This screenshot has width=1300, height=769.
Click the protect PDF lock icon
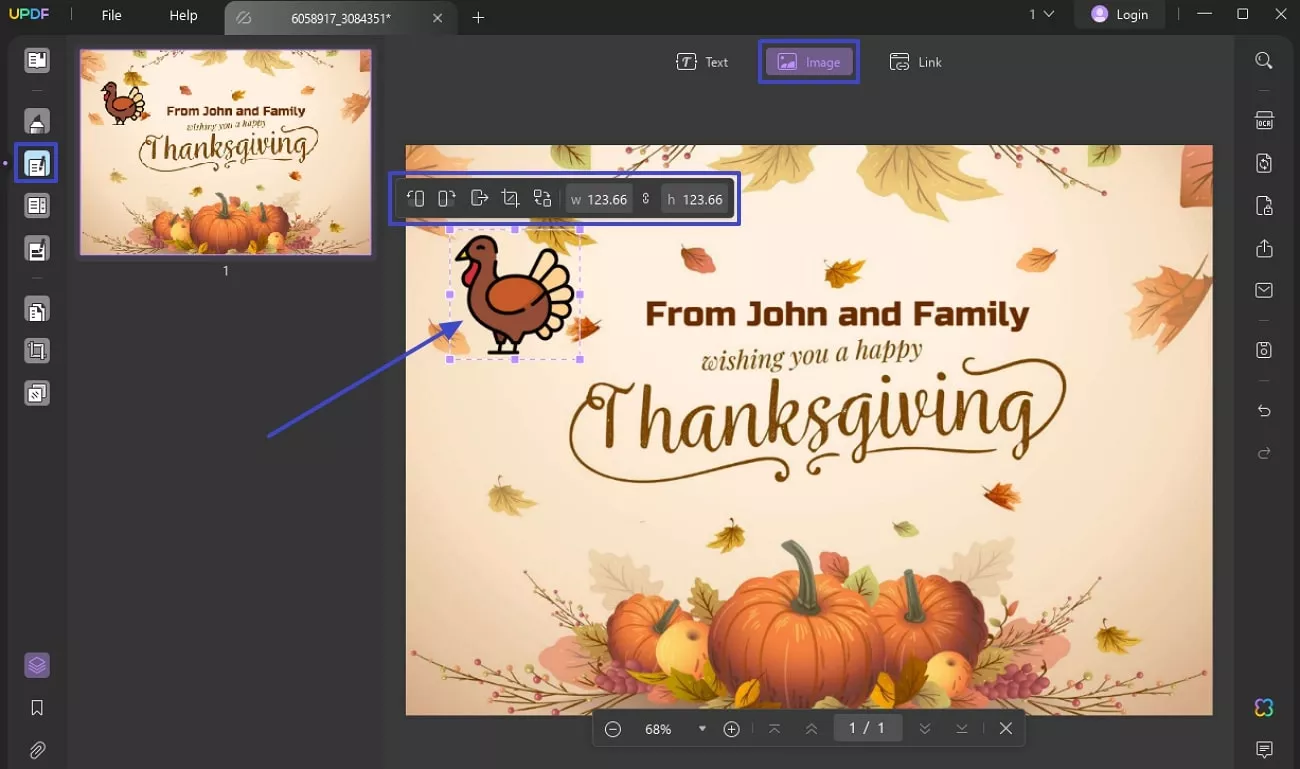pos(1264,206)
